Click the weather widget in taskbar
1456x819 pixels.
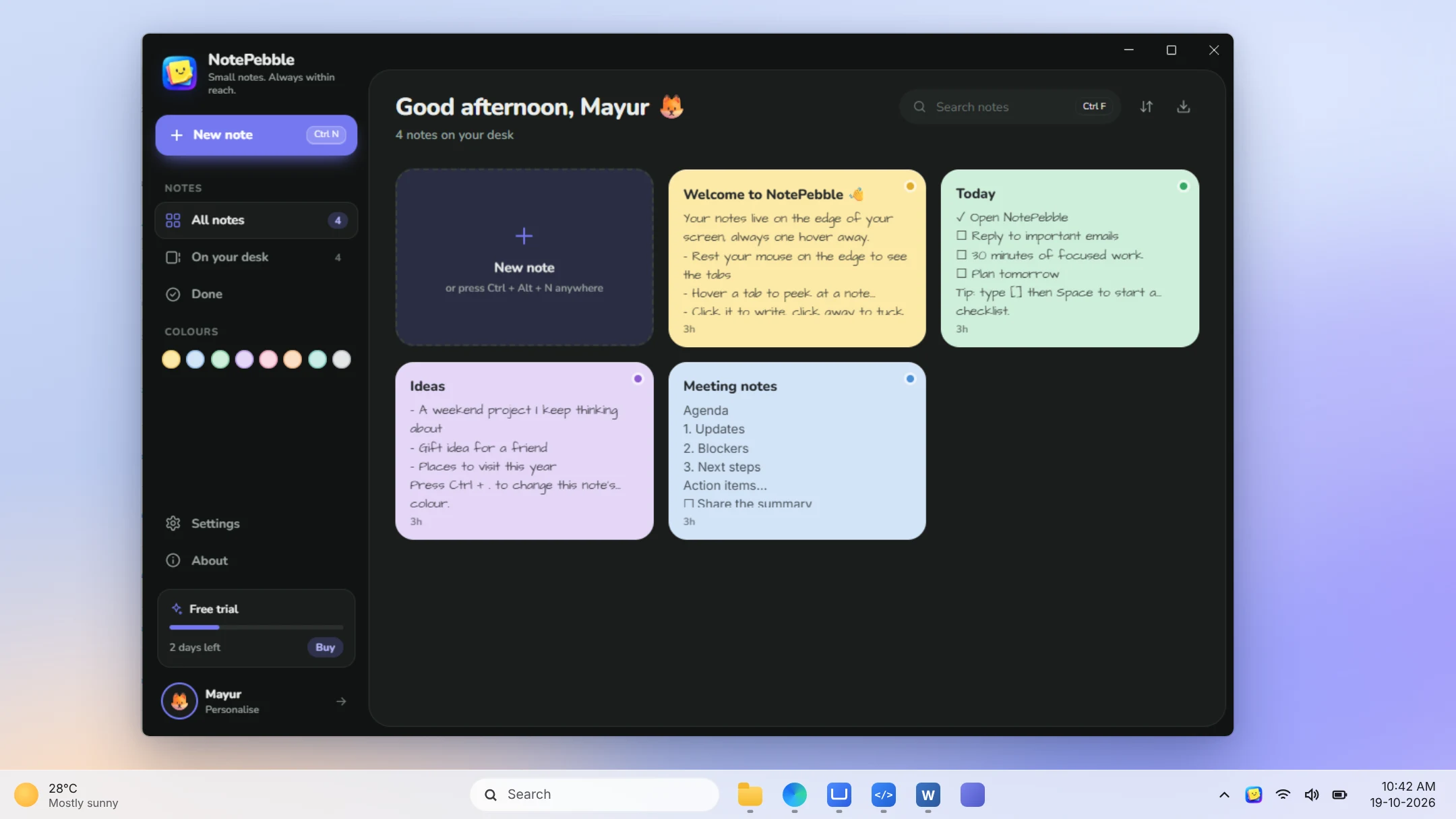(x=66, y=795)
